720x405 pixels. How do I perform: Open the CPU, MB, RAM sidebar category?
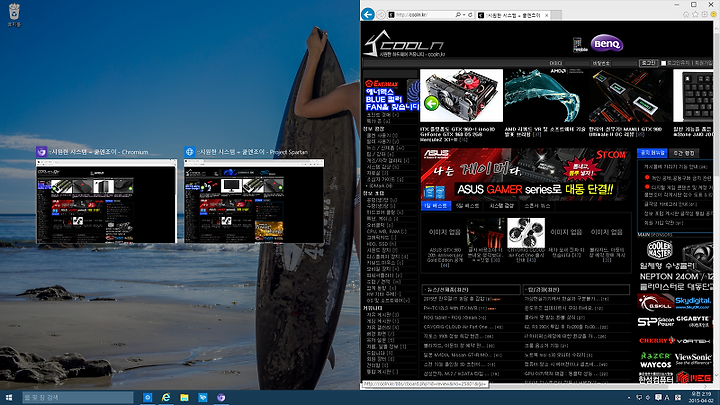tap(386, 231)
